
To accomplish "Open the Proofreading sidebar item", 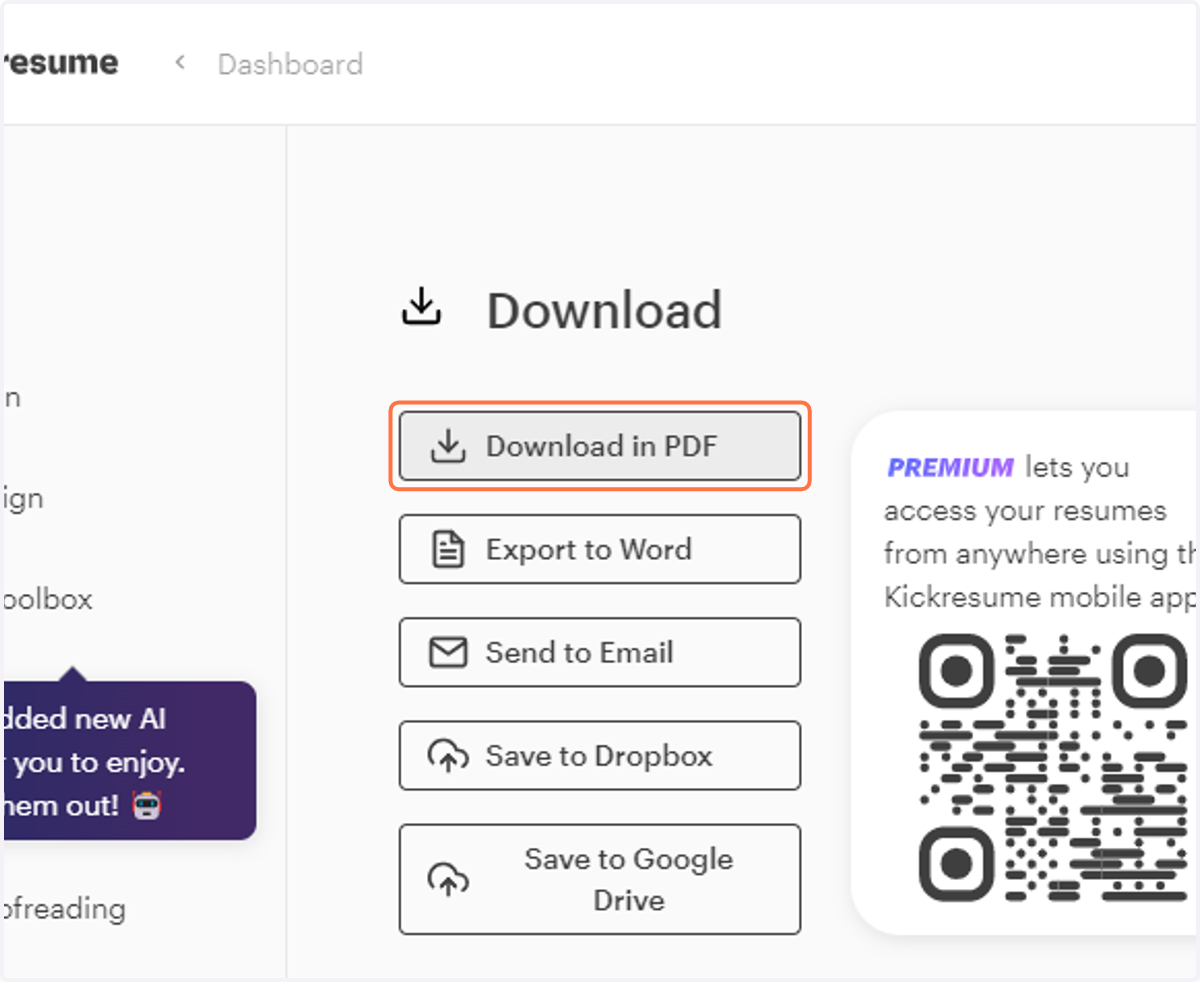I will click(x=64, y=909).
